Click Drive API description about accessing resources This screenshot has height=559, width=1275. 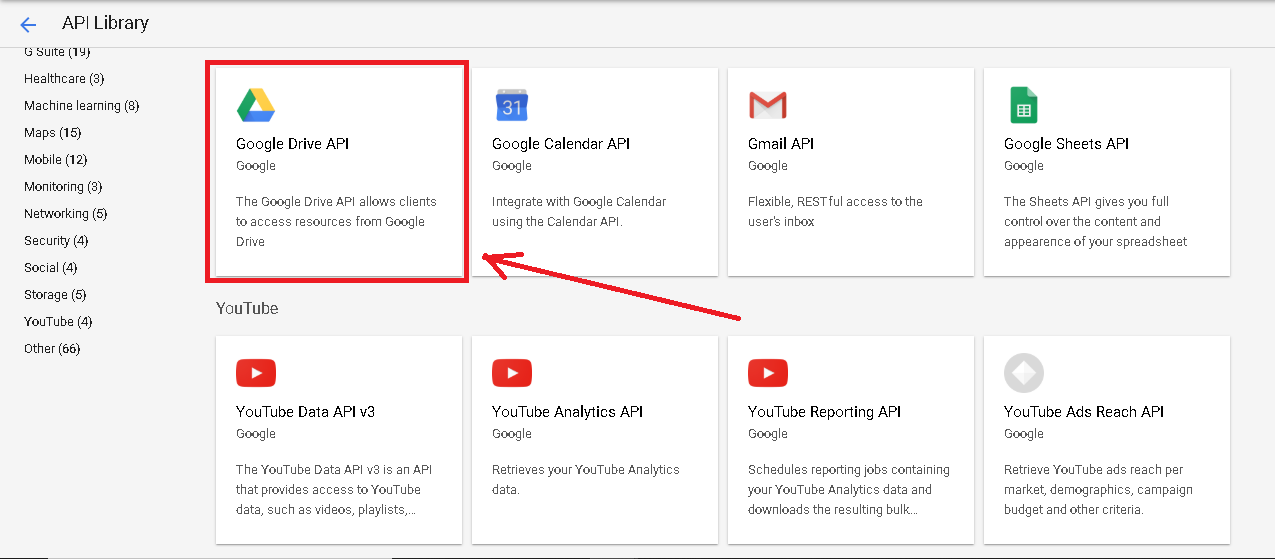[336, 222]
